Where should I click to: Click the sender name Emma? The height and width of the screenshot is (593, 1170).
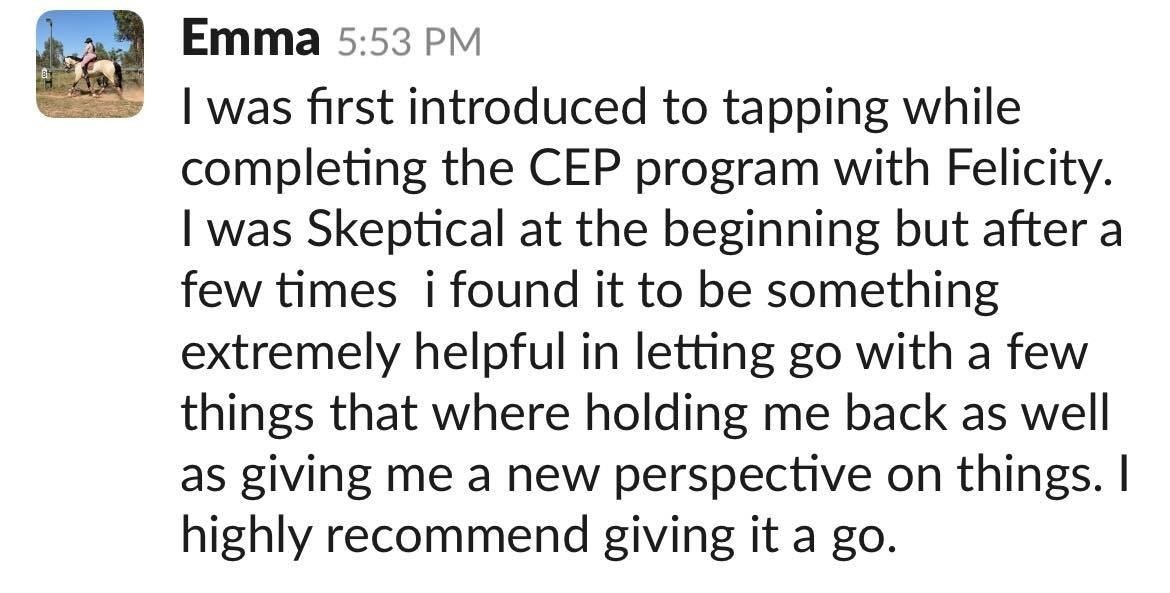(251, 40)
